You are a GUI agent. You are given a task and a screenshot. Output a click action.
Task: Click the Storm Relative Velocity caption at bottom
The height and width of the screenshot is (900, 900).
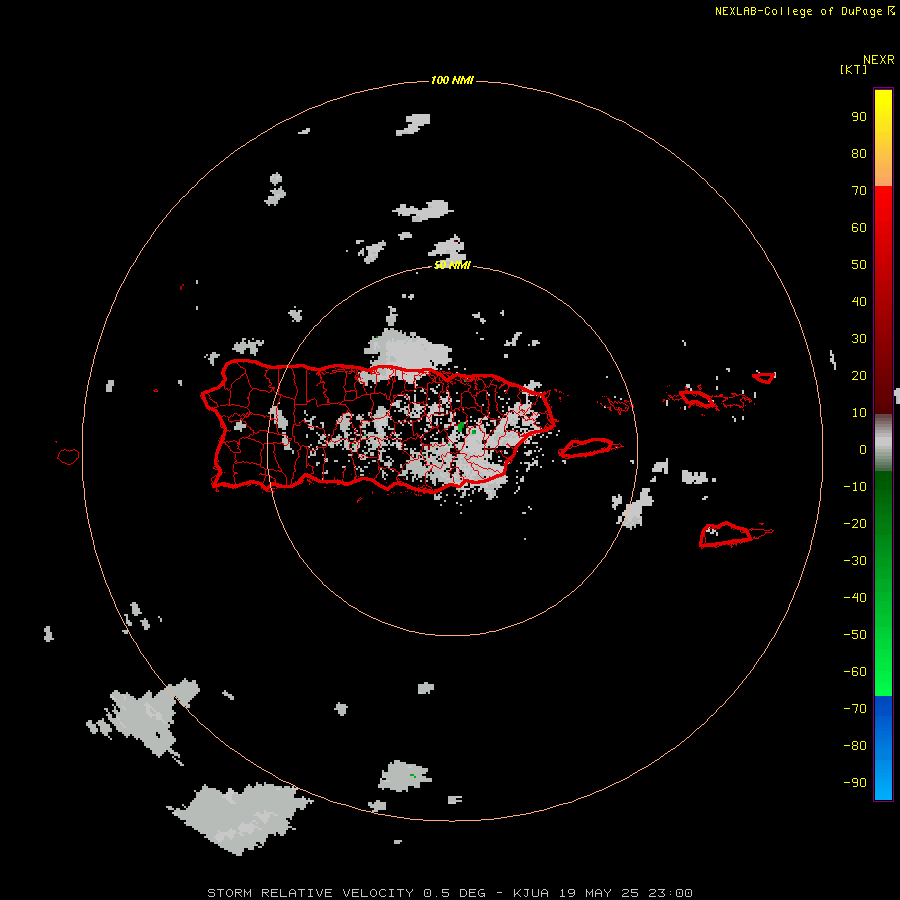[449, 893]
